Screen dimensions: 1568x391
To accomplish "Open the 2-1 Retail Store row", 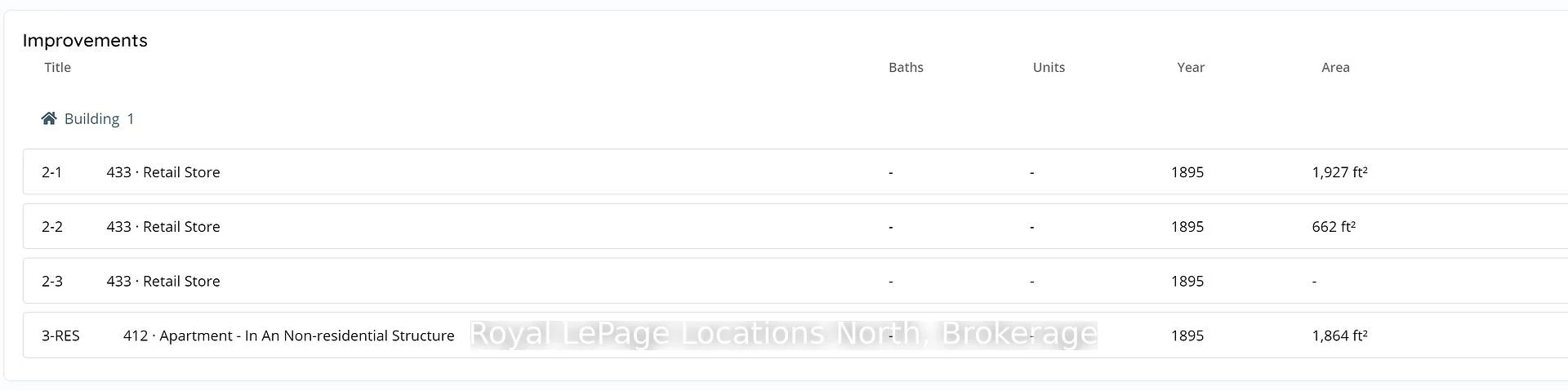I will pyautogui.click(x=795, y=171).
